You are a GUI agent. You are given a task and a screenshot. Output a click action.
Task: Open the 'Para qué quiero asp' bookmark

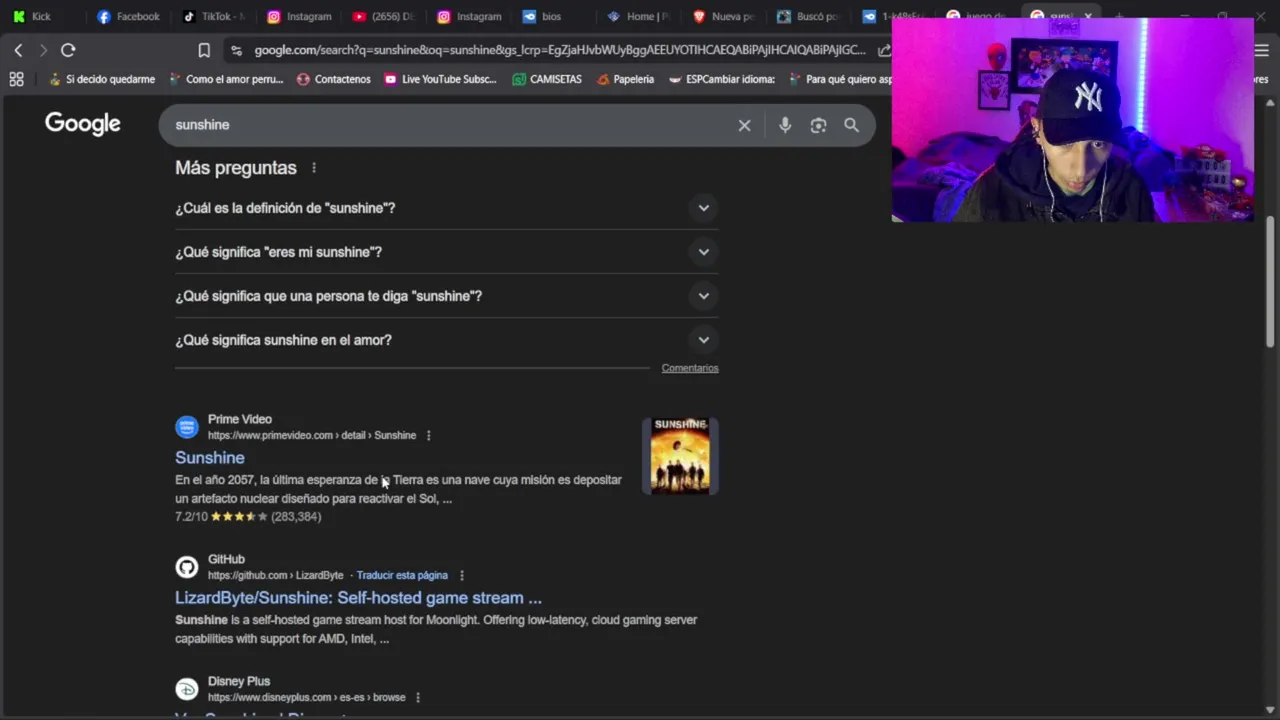(x=840, y=79)
